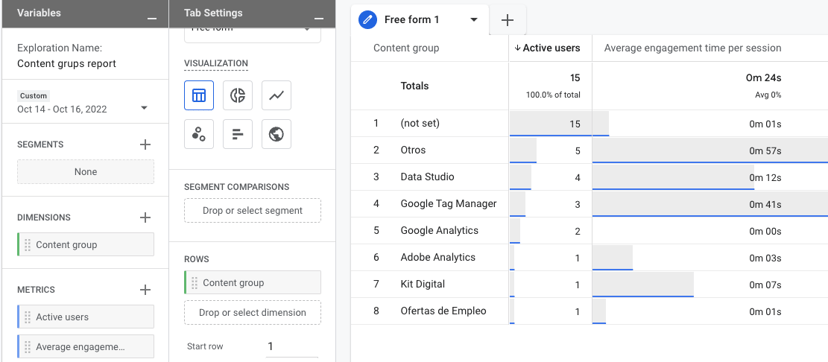
Task: Add a new metric with plus icon
Action: pyautogui.click(x=145, y=290)
